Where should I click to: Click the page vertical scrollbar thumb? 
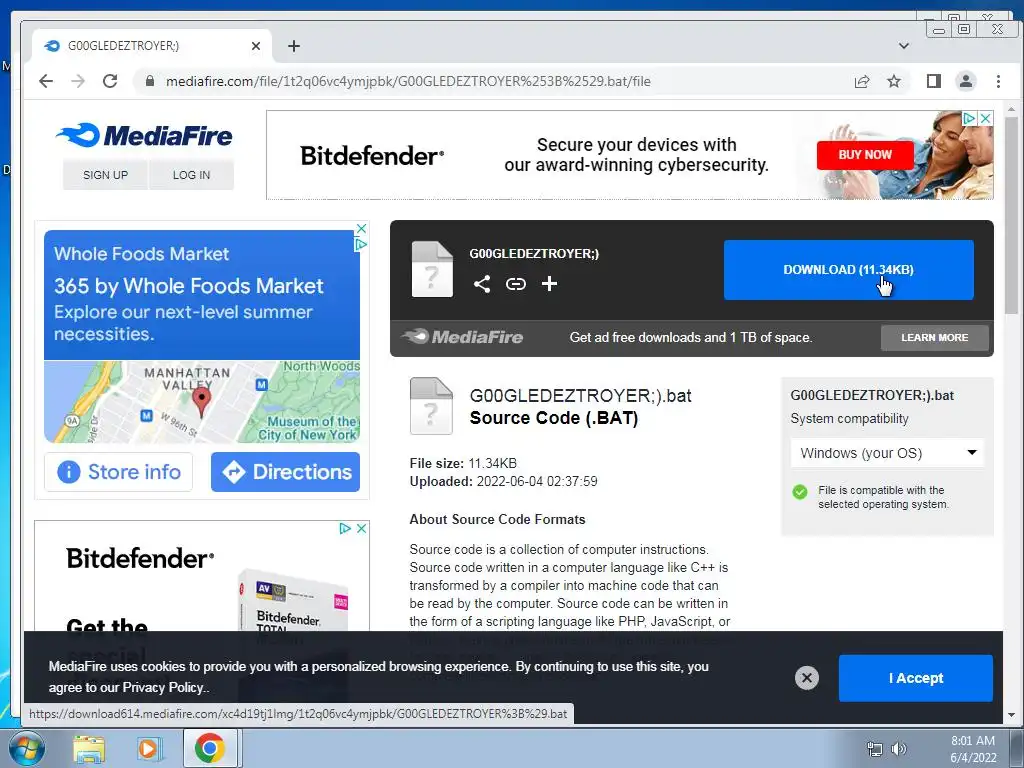point(1011,216)
